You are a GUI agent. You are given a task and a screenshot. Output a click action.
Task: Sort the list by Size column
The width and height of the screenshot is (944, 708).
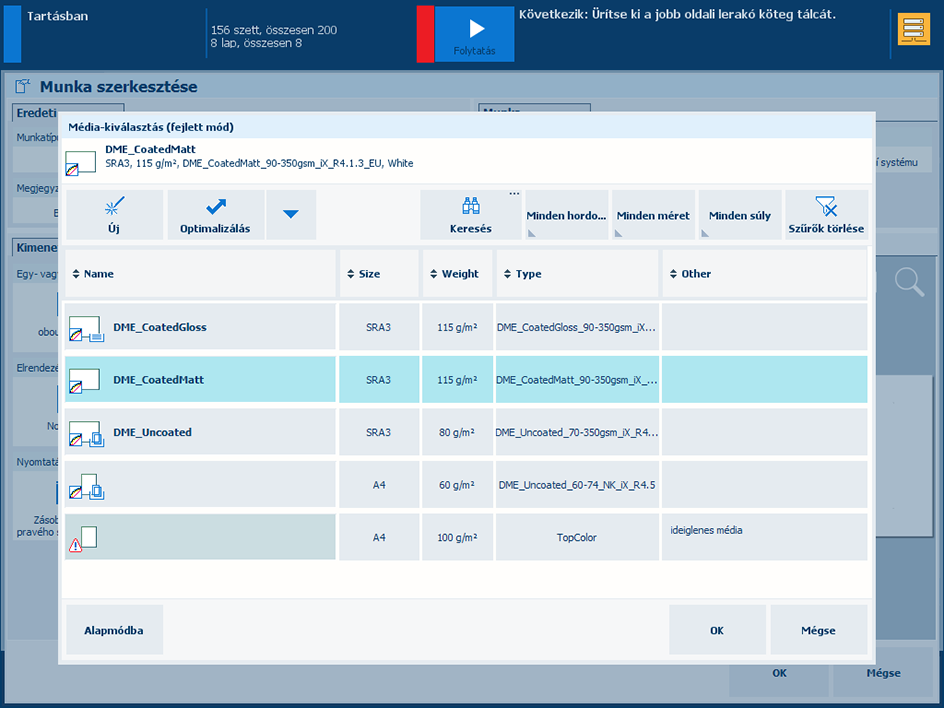[379, 274]
